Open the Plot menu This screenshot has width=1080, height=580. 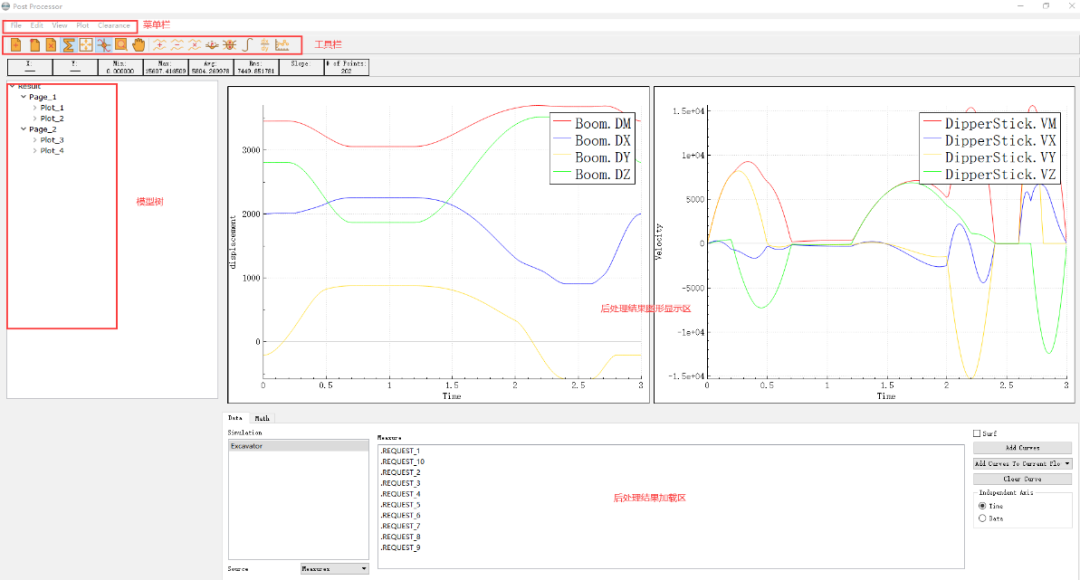click(x=83, y=25)
